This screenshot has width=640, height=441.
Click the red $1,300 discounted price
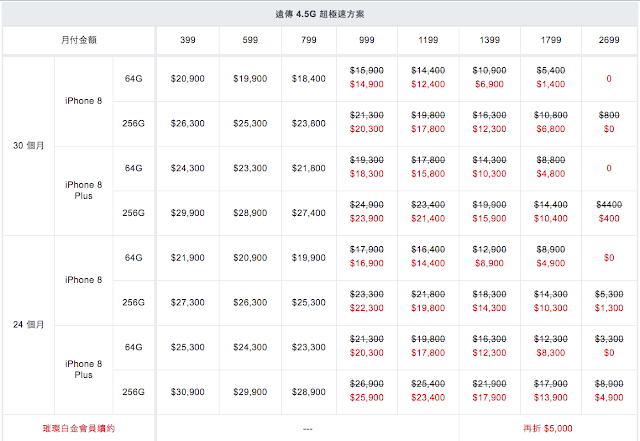(x=609, y=309)
